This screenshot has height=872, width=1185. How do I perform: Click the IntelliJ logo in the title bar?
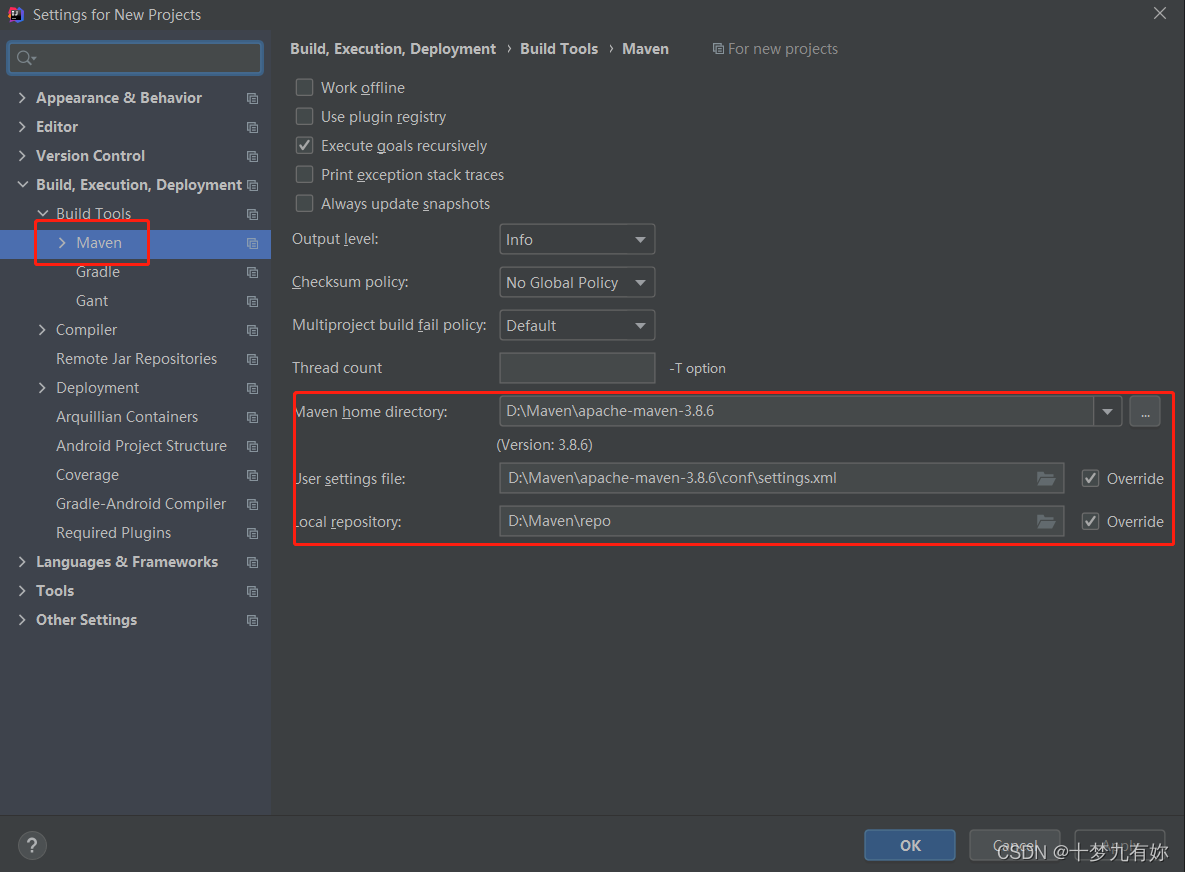click(15, 14)
